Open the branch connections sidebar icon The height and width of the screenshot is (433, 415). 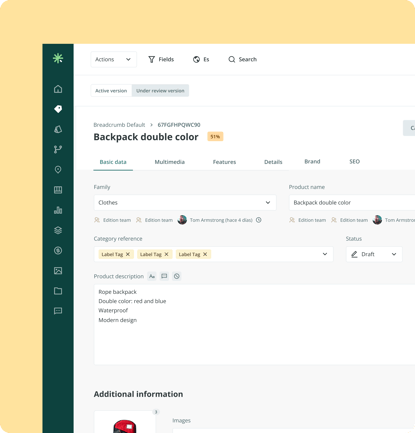58,149
